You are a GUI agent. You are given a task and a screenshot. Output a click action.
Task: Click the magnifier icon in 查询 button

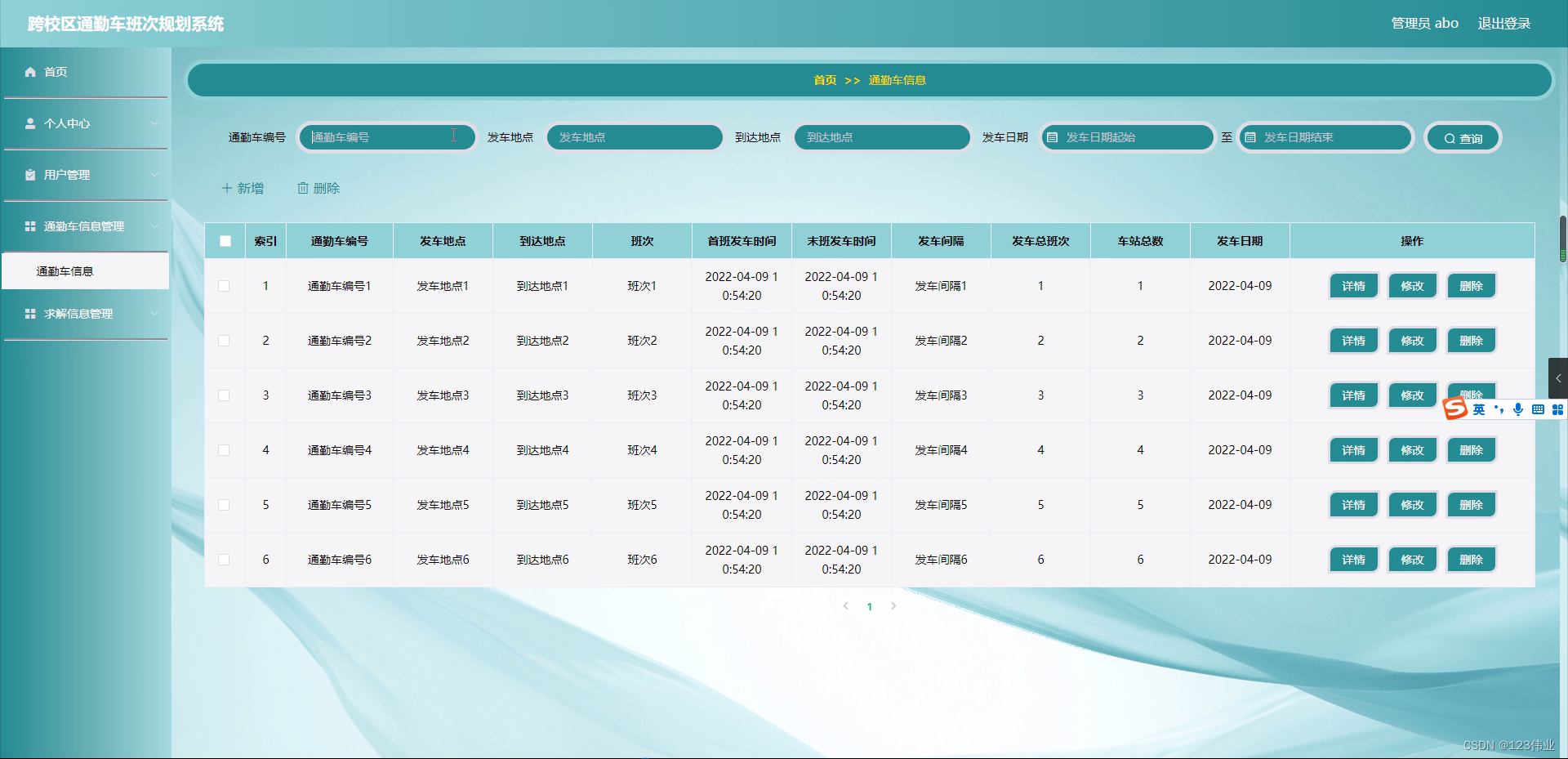click(x=1449, y=137)
